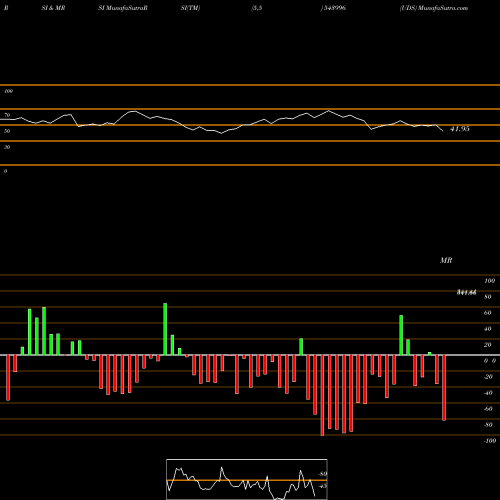This screenshot has width=500, height=500.
Task: Click the first red bar in MR histogram
Action: tap(8, 378)
